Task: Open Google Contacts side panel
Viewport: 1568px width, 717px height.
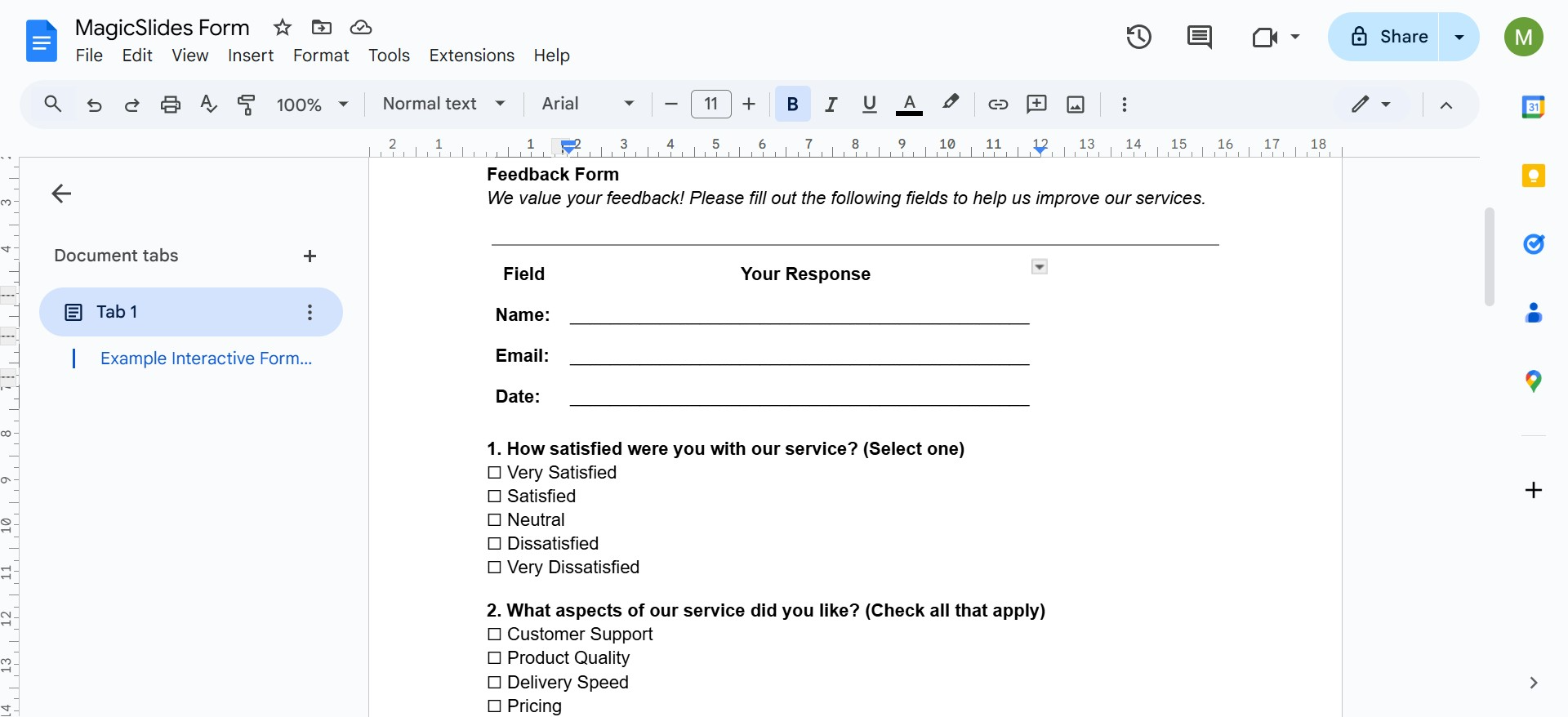Action: click(1534, 313)
